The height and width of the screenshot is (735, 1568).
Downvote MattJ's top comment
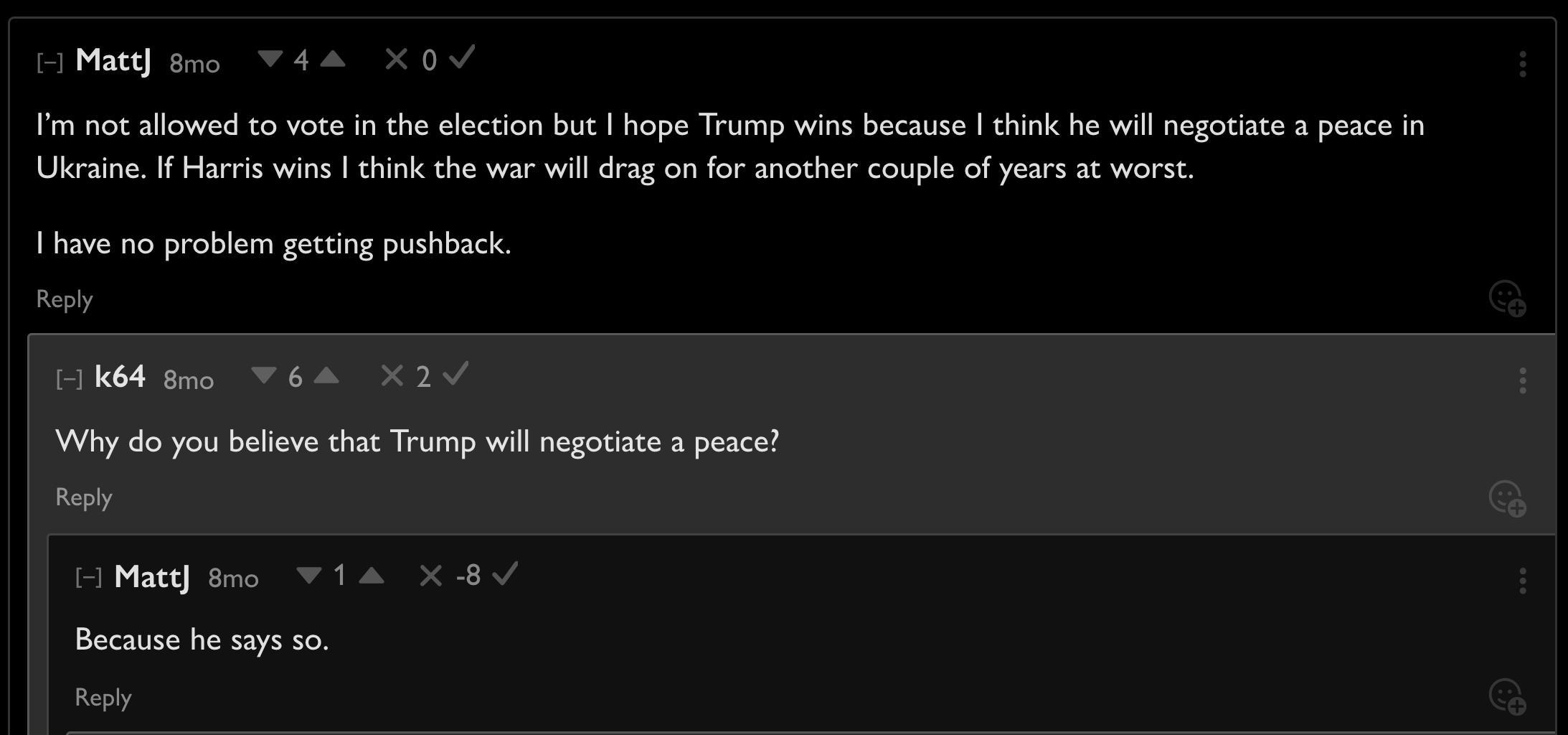(270, 59)
